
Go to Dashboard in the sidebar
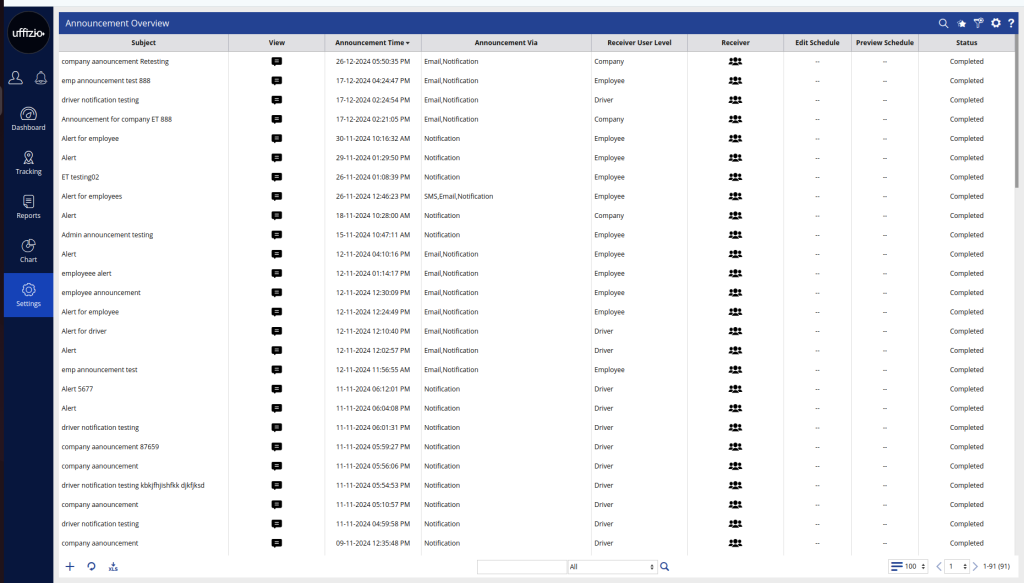click(x=28, y=119)
